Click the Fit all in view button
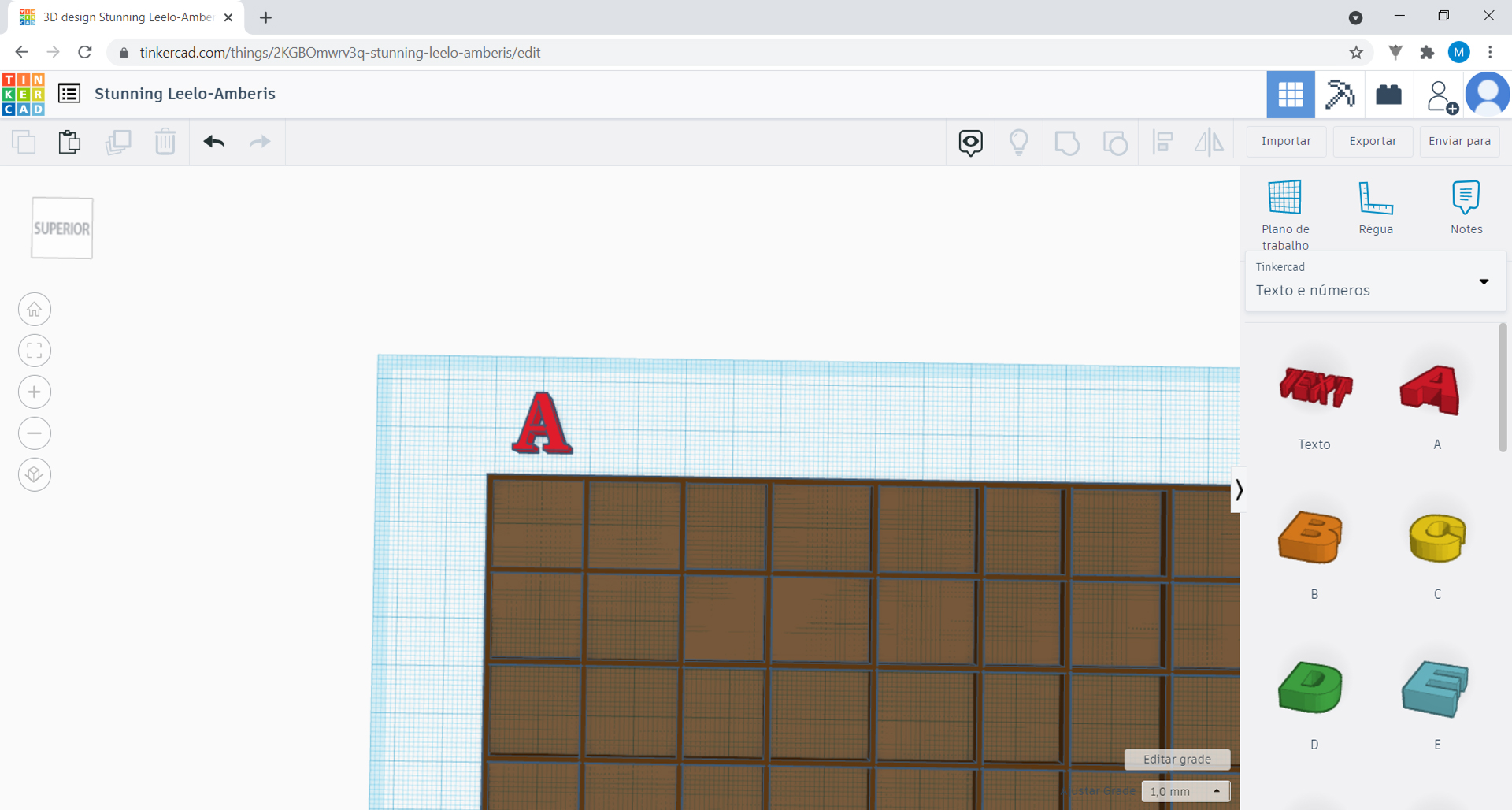The image size is (1512, 810). tap(35, 351)
